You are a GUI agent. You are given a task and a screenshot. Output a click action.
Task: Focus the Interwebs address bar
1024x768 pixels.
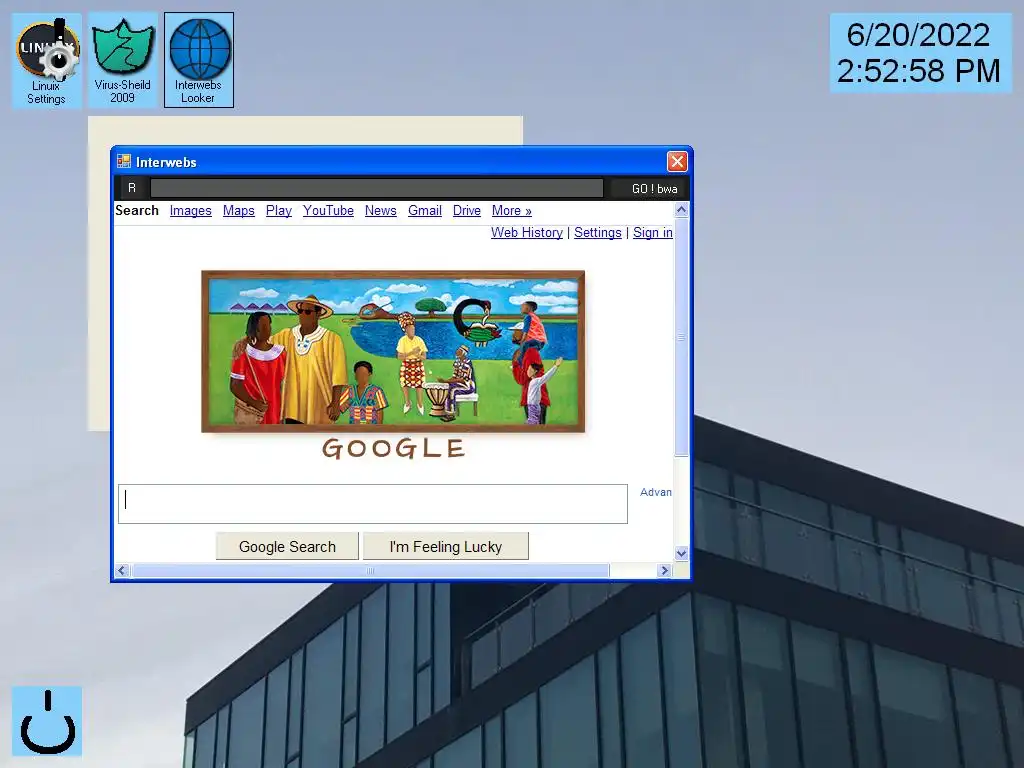(377, 188)
